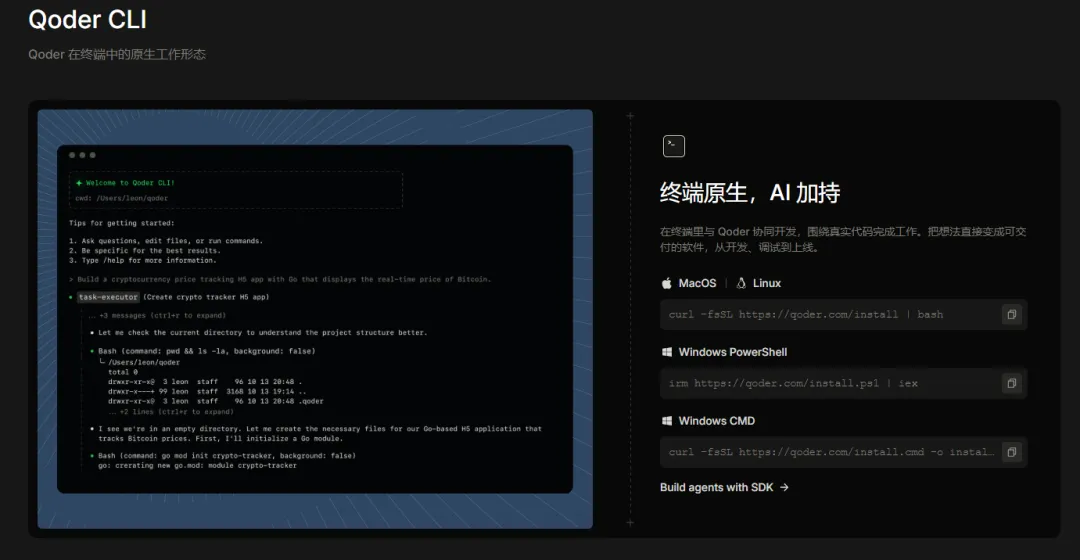Image resolution: width=1080 pixels, height=560 pixels.
Task: Click the Apple logo next to MacOS
Action: (x=666, y=283)
